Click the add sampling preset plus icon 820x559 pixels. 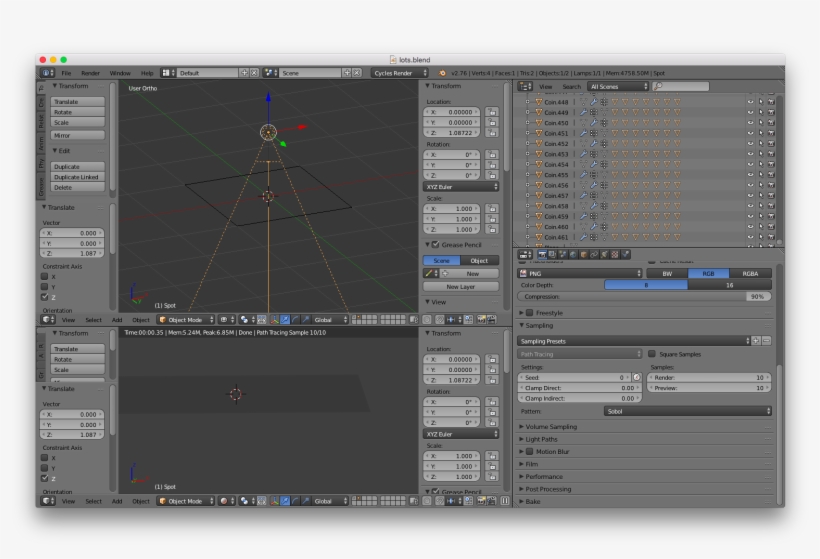(757, 341)
